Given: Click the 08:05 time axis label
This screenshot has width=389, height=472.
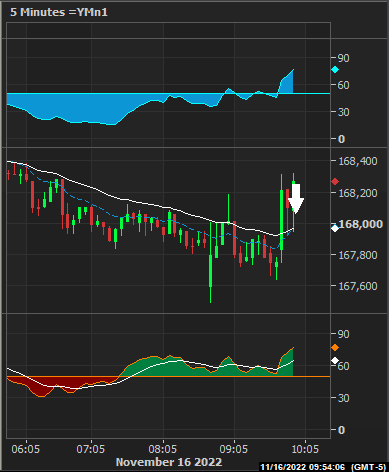Looking at the screenshot, I should coord(163,449).
